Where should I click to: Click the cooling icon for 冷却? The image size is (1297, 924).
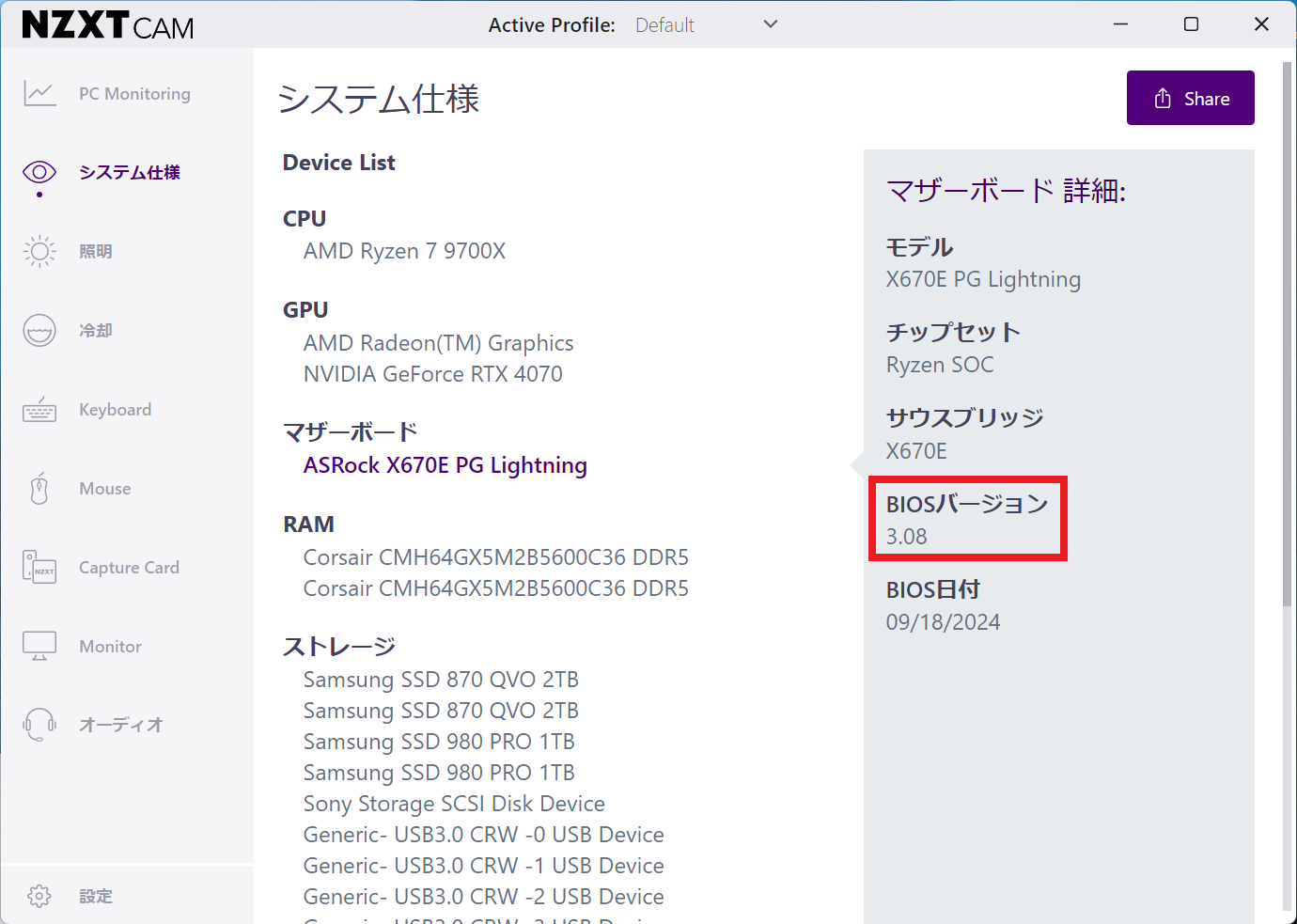click(x=39, y=330)
